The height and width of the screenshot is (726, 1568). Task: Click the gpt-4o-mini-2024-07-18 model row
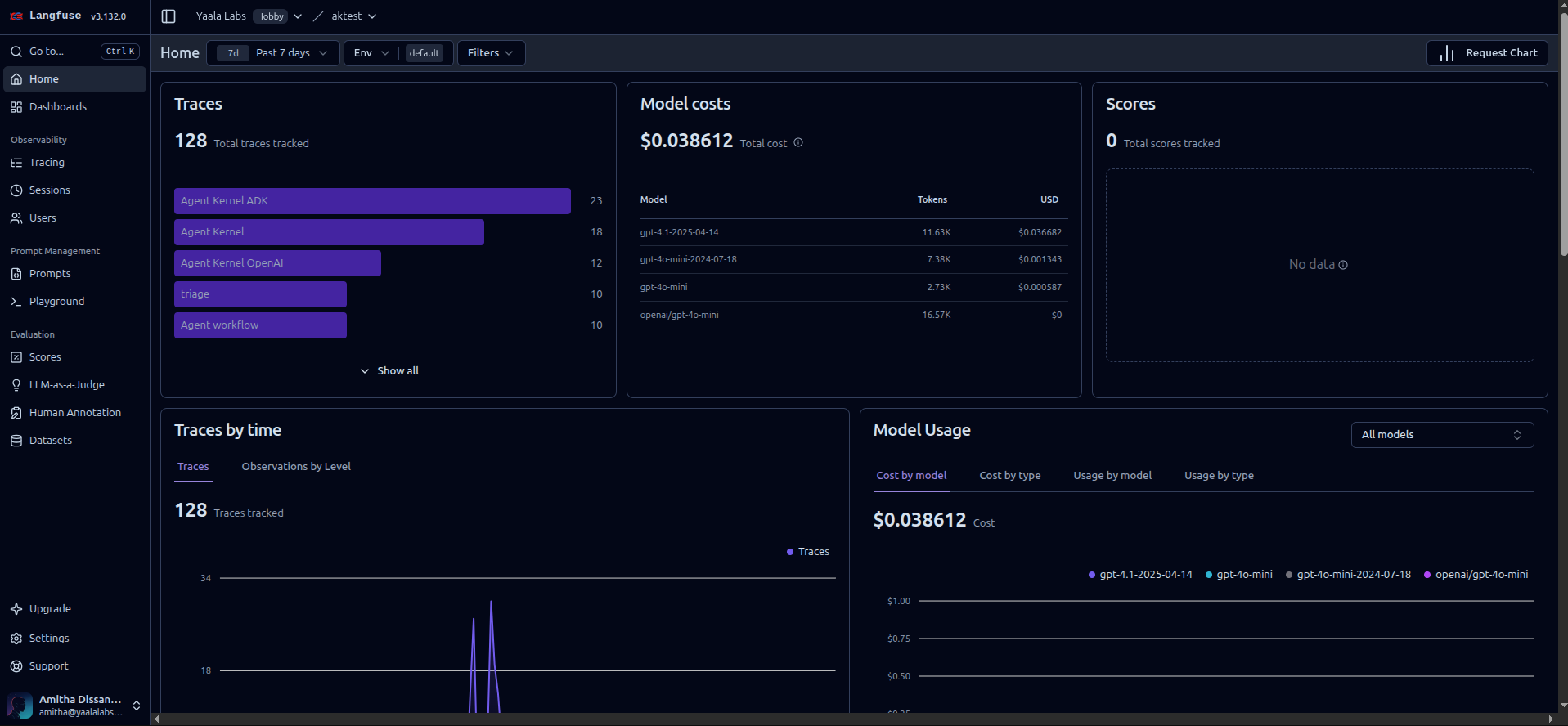(x=854, y=259)
